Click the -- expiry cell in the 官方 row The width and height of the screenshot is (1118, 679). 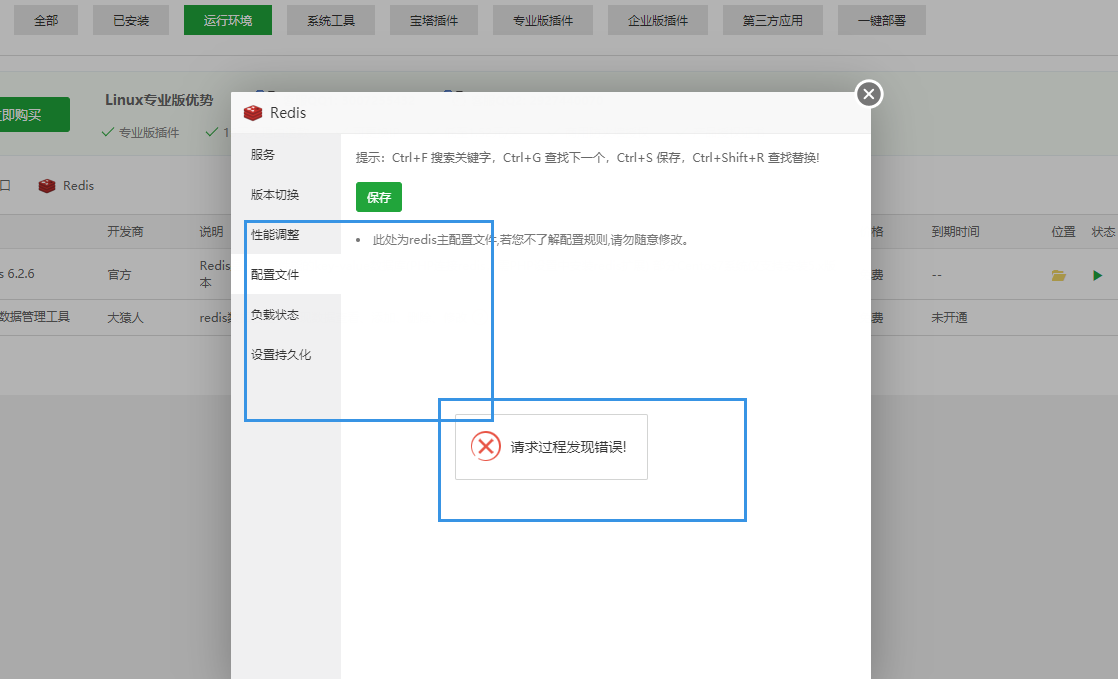(936, 275)
